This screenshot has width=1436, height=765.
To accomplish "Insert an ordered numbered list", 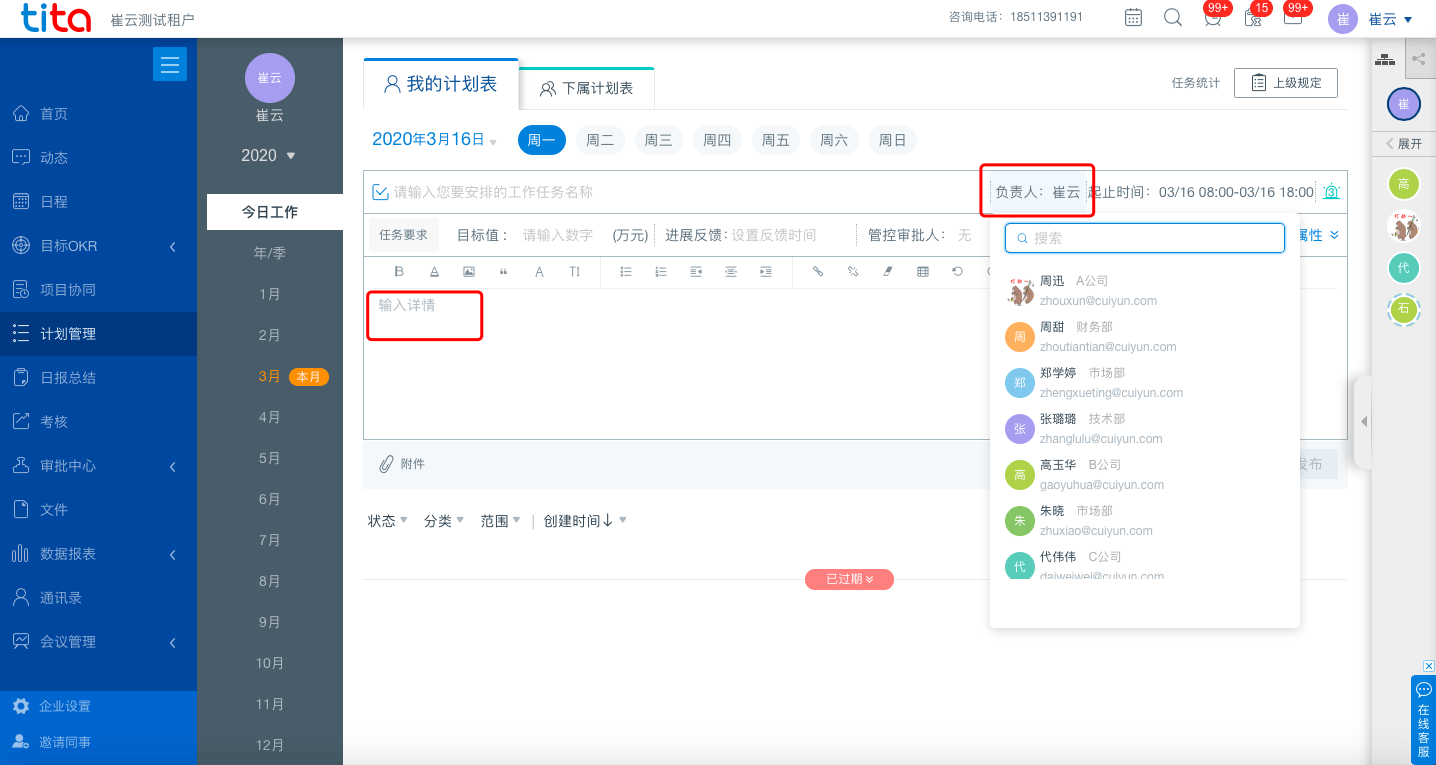I will click(661, 271).
